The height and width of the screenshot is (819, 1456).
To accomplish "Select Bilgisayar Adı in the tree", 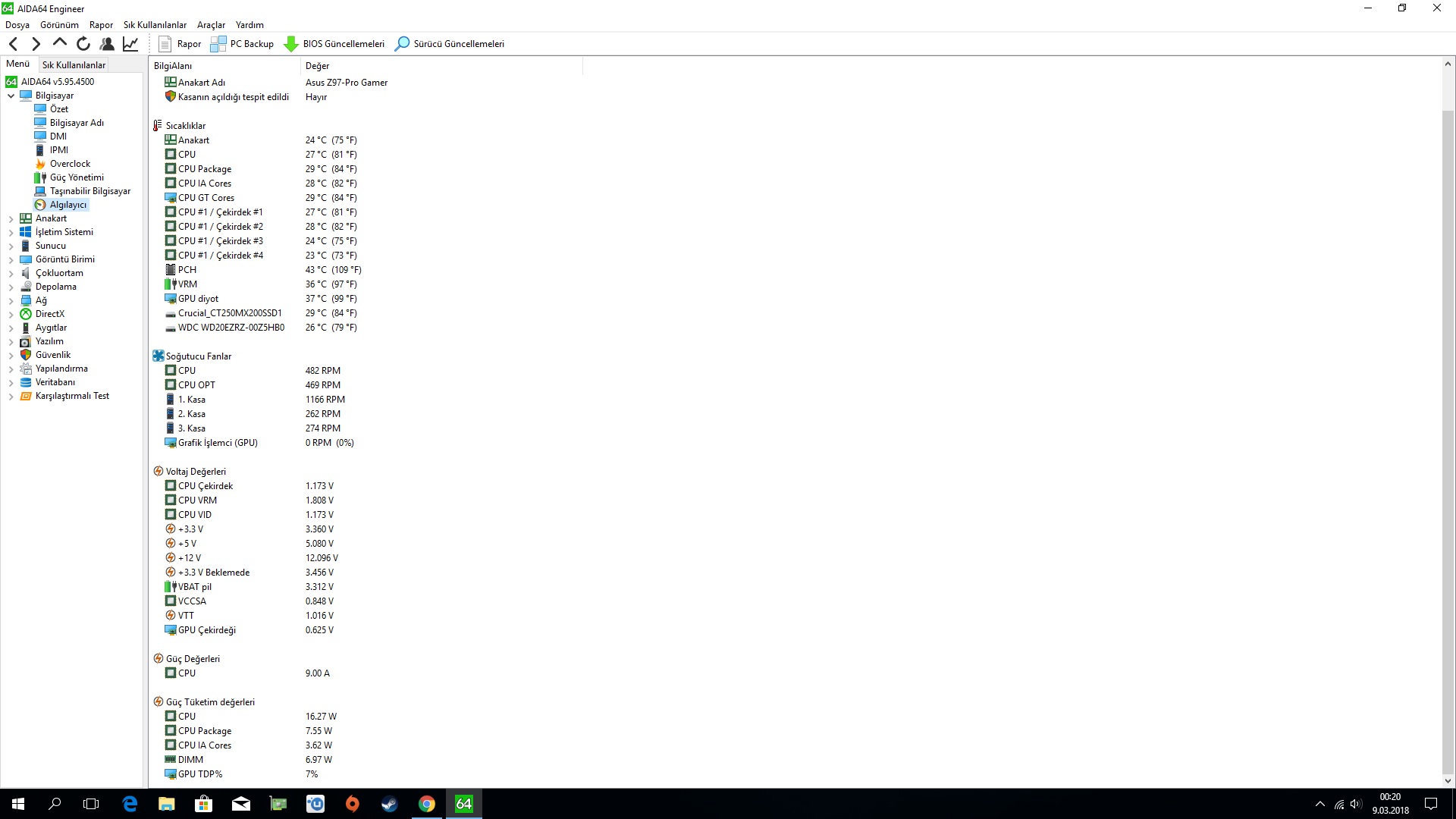I will [x=77, y=123].
